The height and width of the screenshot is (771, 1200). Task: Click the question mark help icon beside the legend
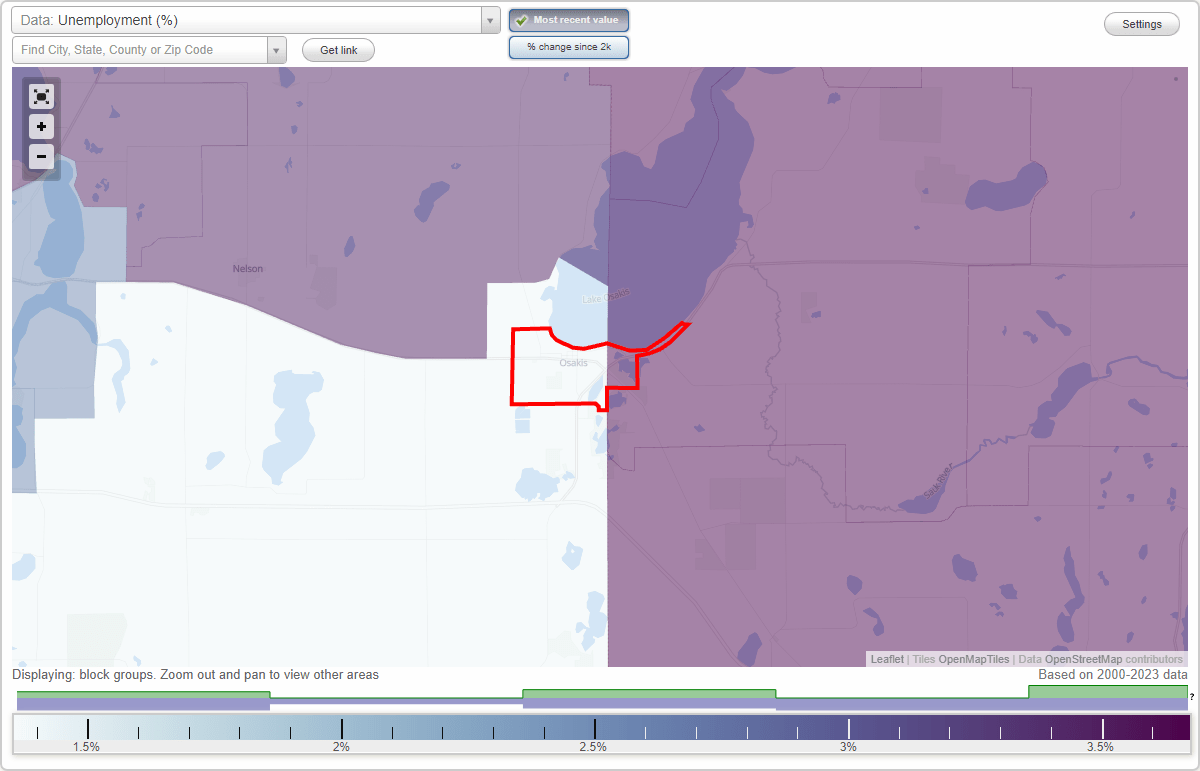click(1191, 697)
